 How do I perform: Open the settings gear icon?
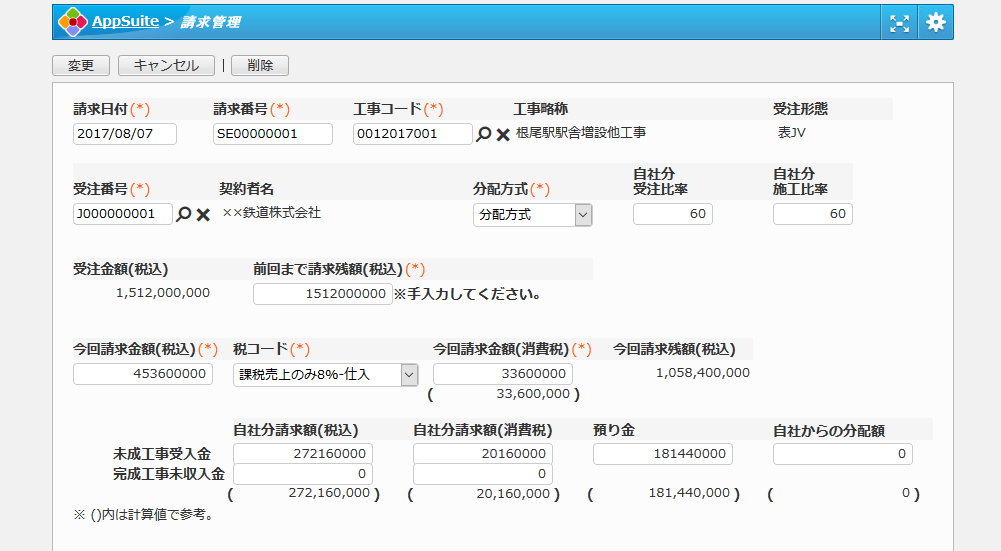tap(935, 22)
